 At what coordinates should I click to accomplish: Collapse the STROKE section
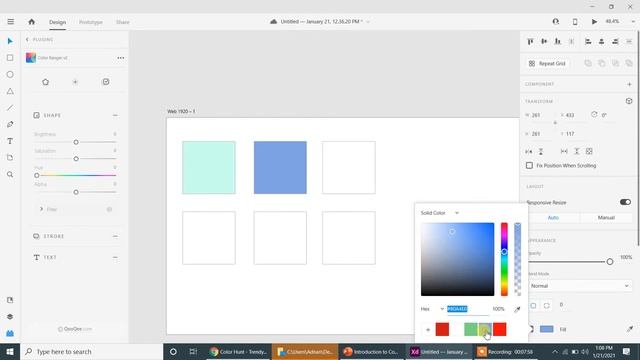[x=115, y=236]
